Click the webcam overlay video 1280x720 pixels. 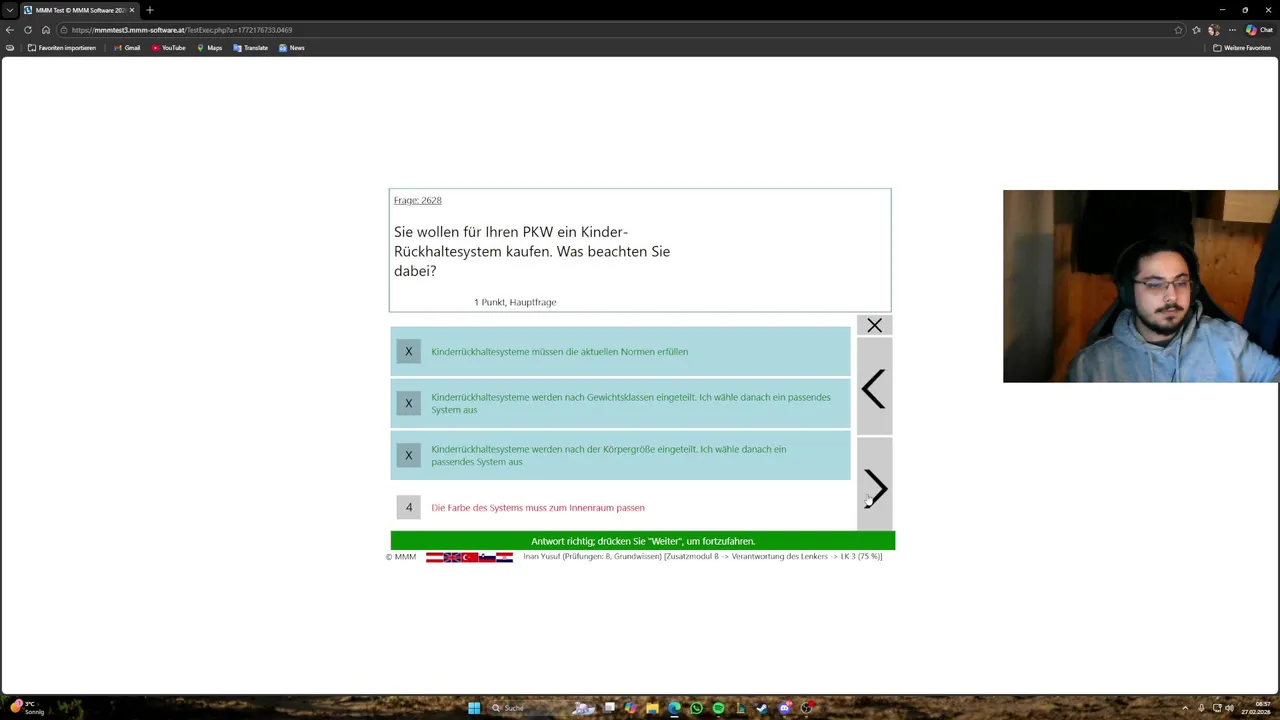pos(1141,286)
